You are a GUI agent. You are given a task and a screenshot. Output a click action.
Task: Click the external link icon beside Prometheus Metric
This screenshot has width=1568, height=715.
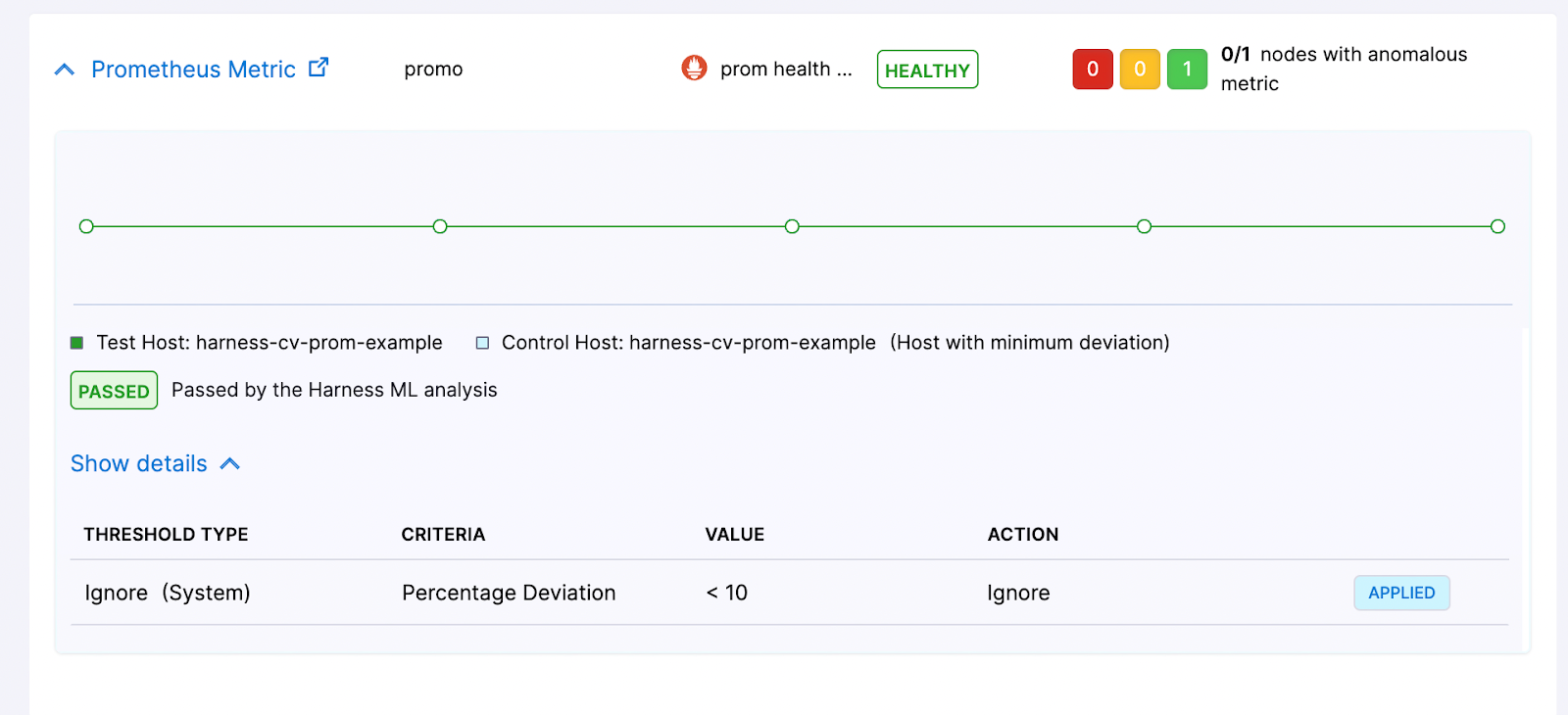pos(318,68)
